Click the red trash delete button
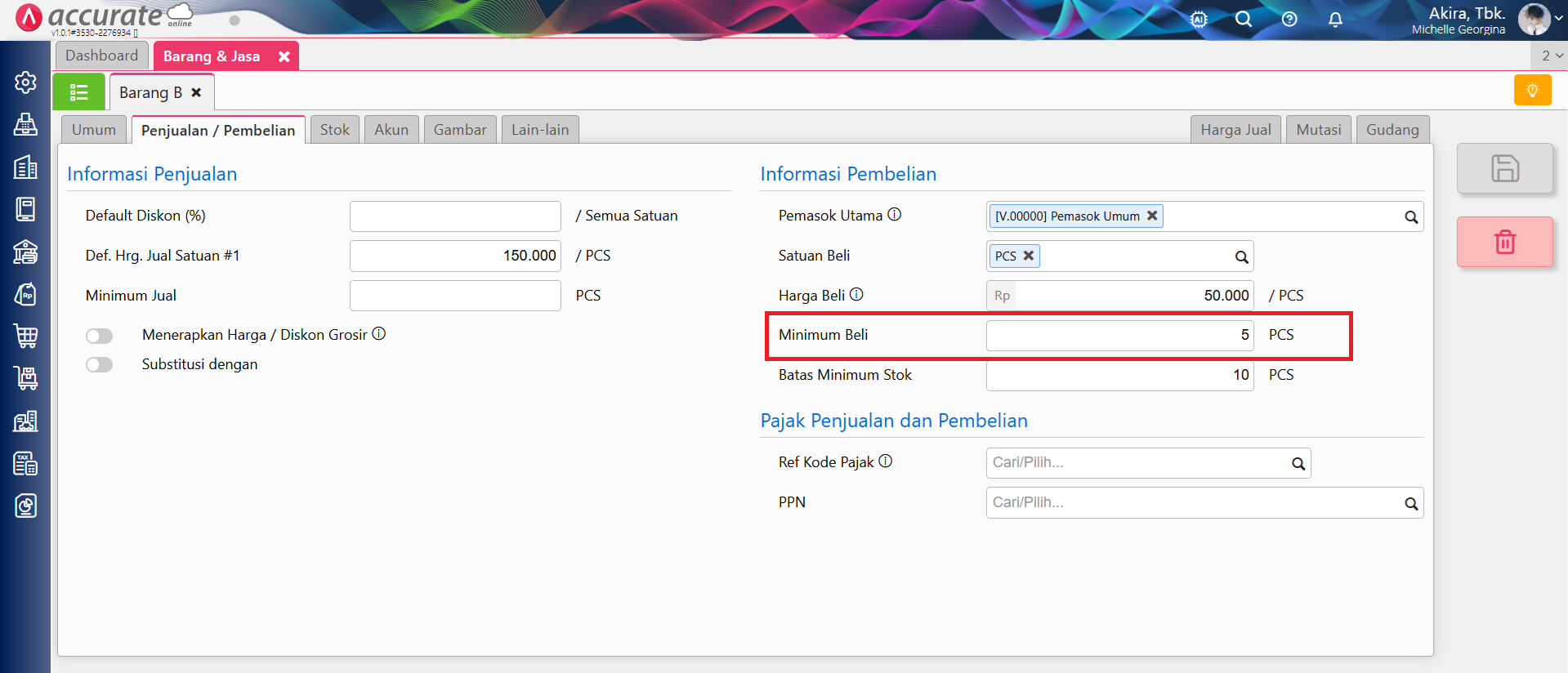Screen dimensions: 1568x673 pyautogui.click(x=1504, y=242)
